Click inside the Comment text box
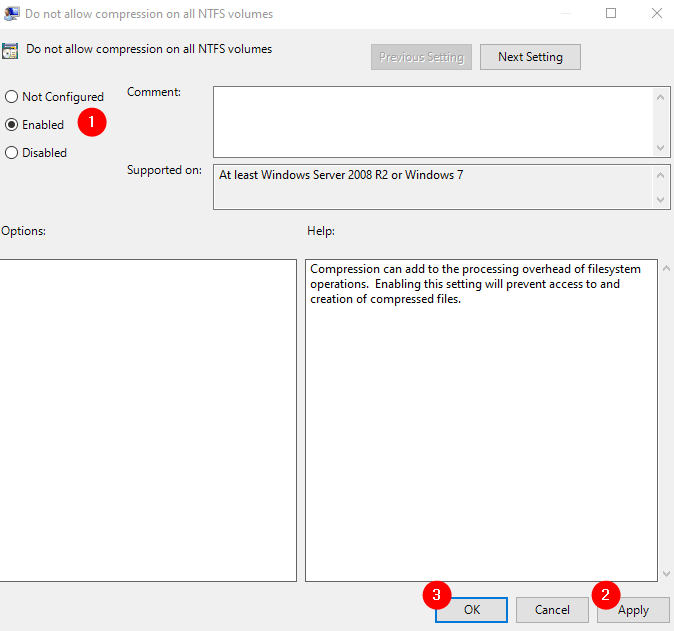The image size is (674, 631). tap(433, 122)
